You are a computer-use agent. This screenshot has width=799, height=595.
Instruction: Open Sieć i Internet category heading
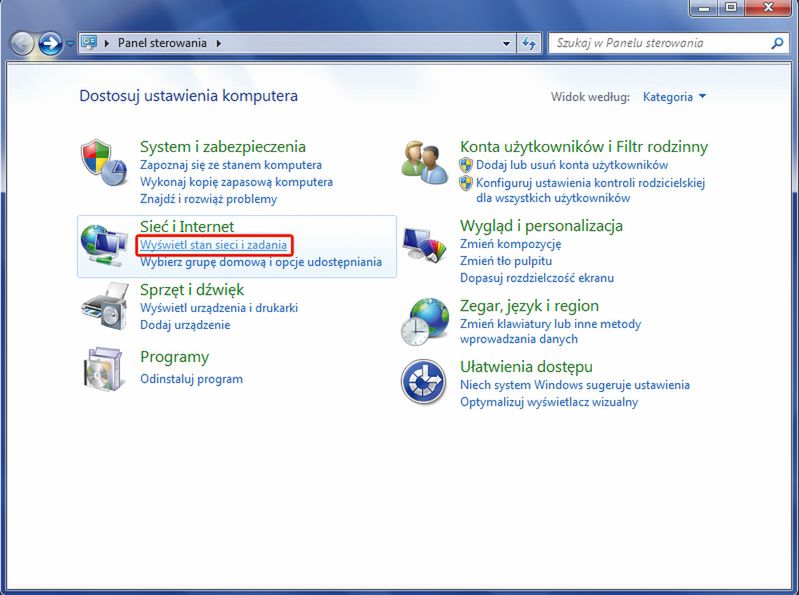(187, 226)
